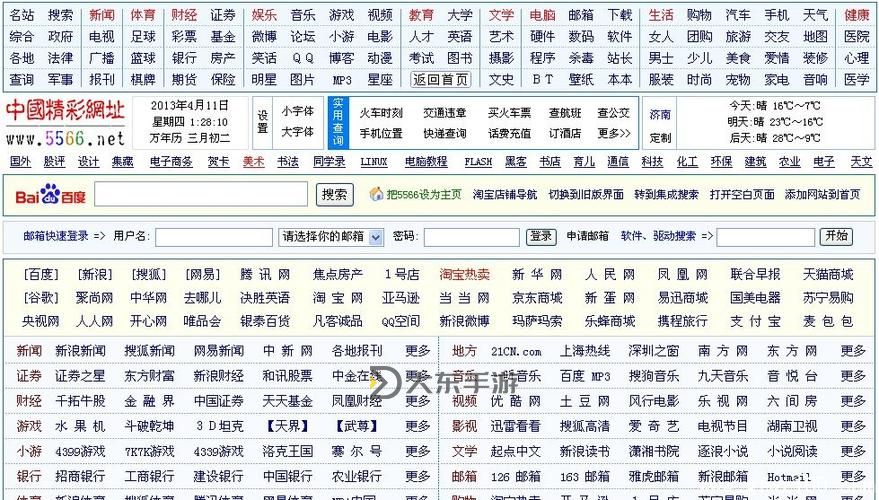Image resolution: width=879 pixels, height=500 pixels.
Task: Click 把5566设为主页 link
Action: (x=424, y=195)
